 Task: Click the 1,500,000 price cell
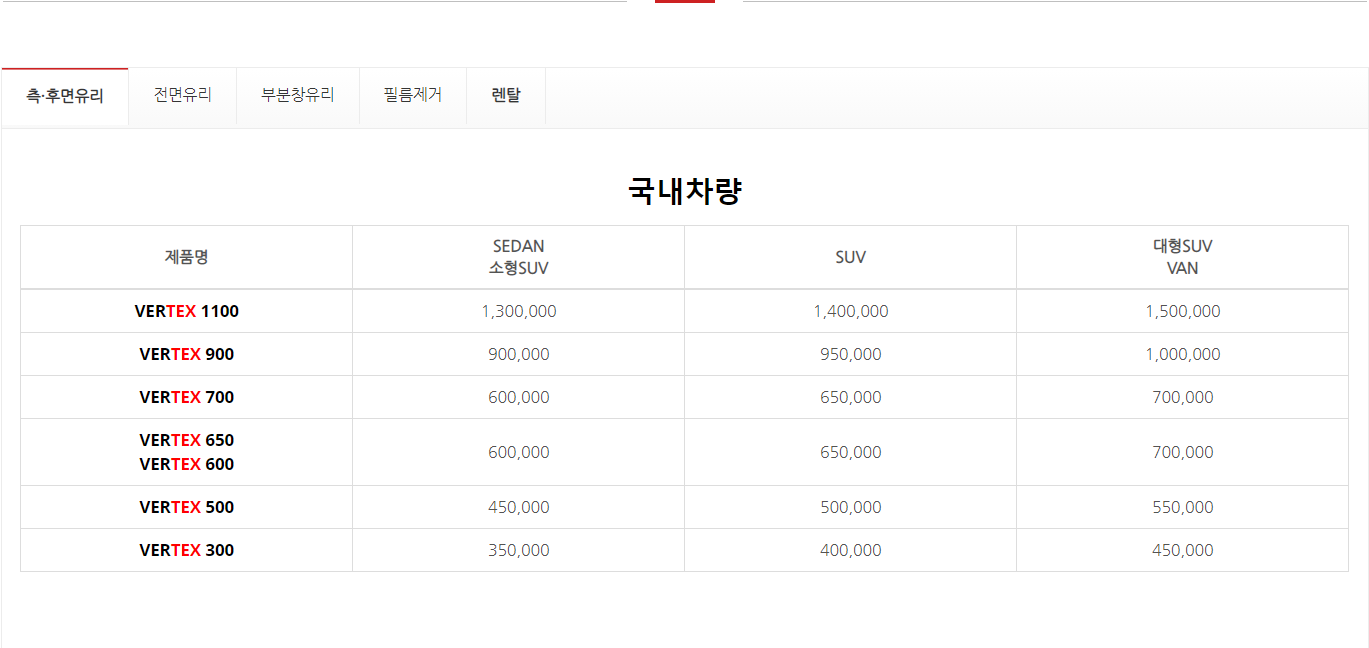[1183, 311]
